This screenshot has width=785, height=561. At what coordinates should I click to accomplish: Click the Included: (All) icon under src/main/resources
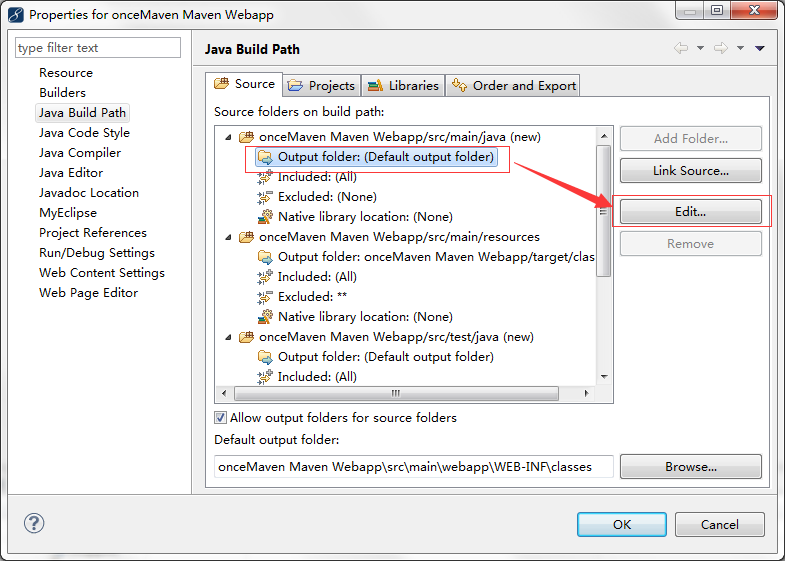265,277
